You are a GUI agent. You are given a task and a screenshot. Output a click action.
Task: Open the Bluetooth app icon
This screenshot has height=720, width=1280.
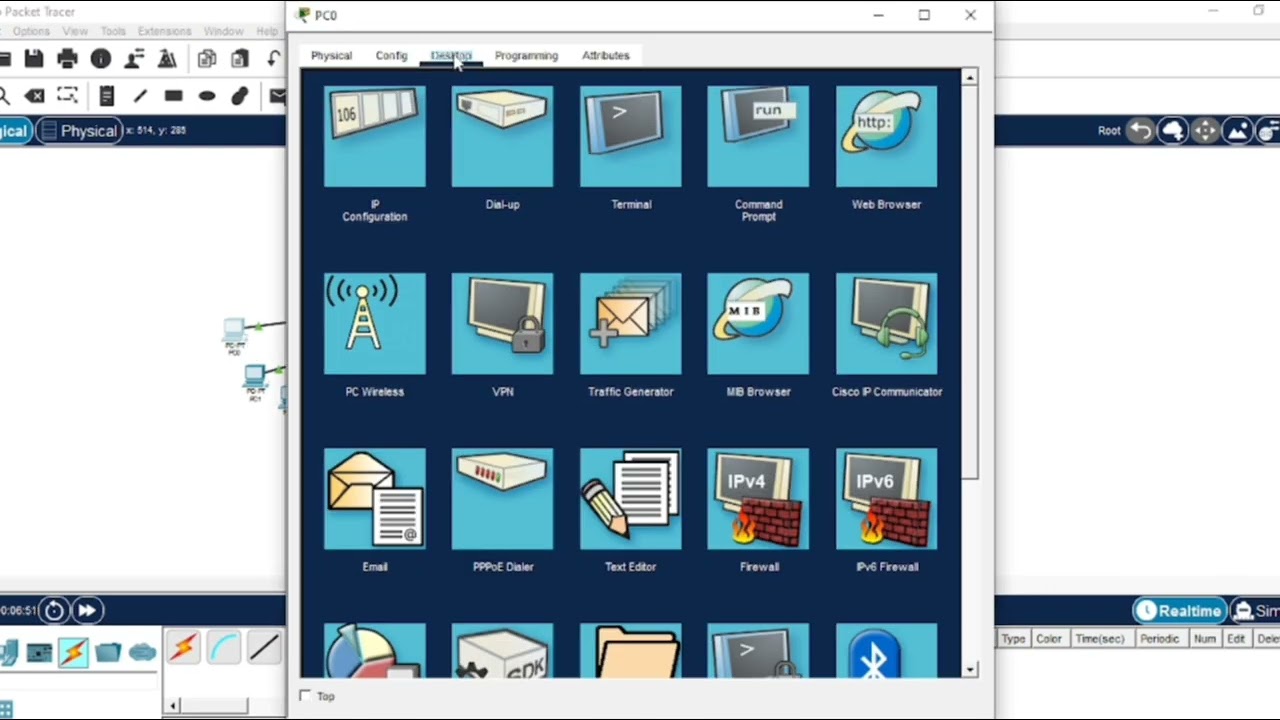point(886,650)
